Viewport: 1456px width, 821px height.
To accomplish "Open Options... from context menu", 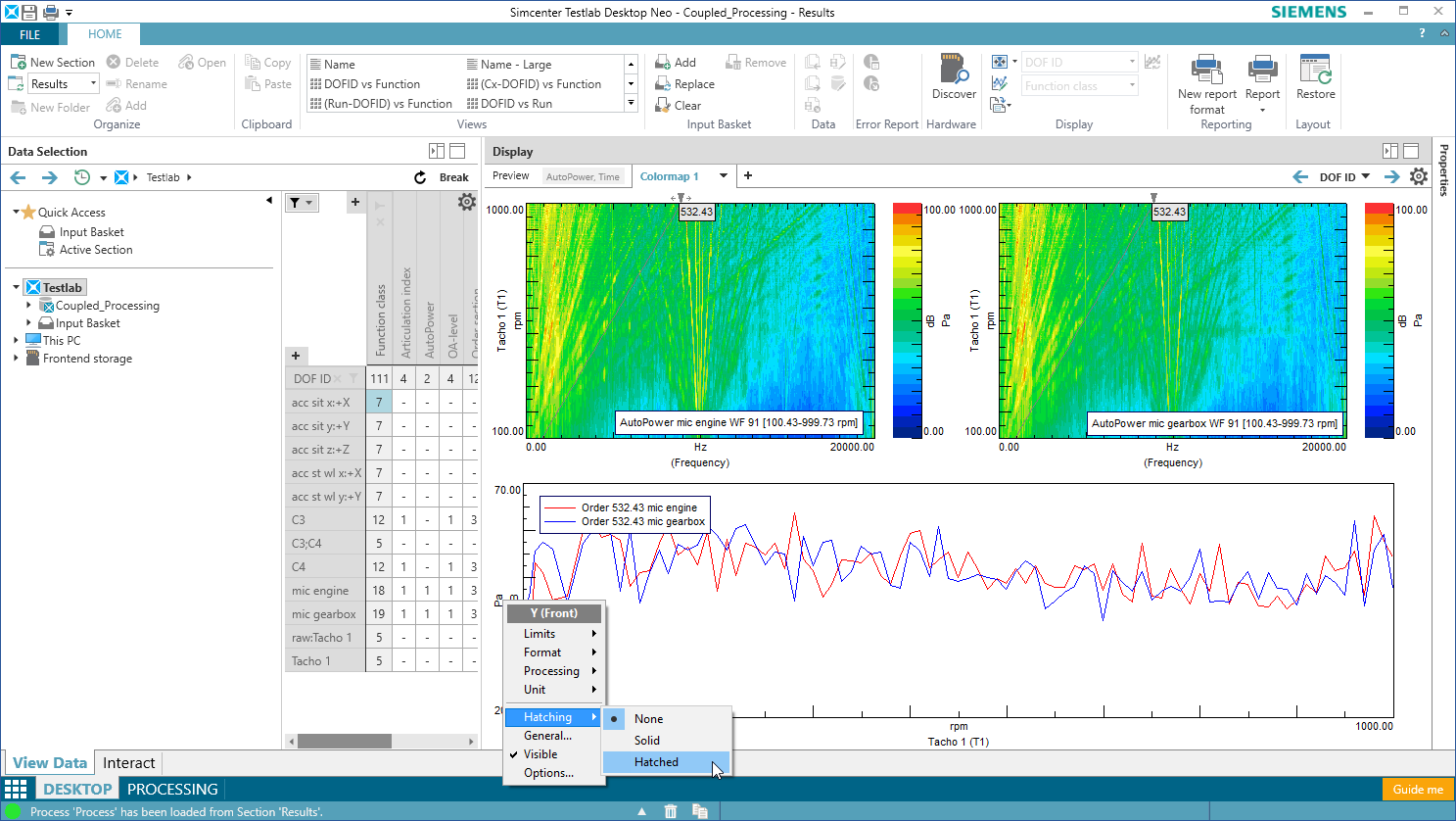I will click(x=554, y=773).
